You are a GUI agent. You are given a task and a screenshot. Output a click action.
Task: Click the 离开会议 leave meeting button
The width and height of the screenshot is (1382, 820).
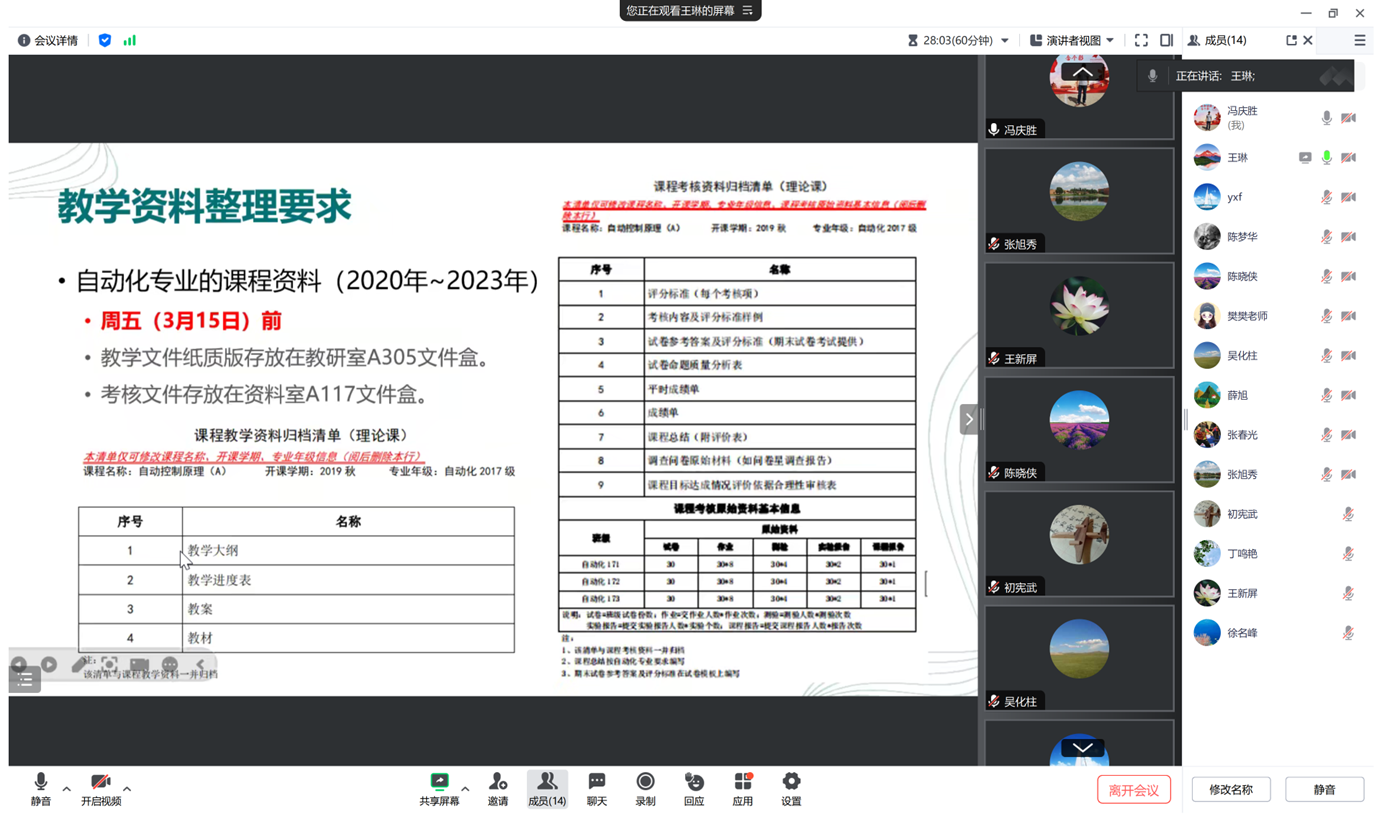coord(1133,790)
